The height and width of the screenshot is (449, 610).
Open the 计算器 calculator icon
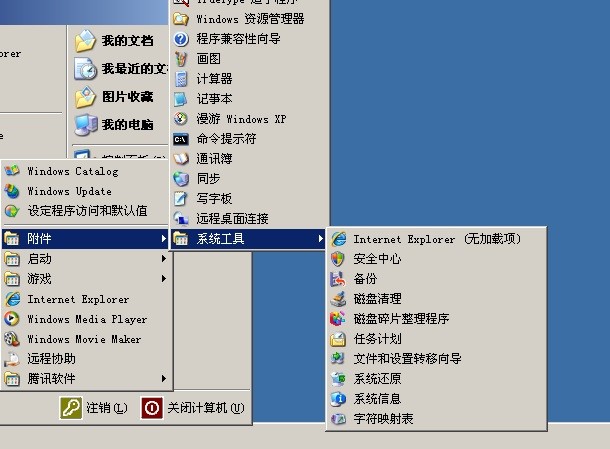(x=181, y=79)
